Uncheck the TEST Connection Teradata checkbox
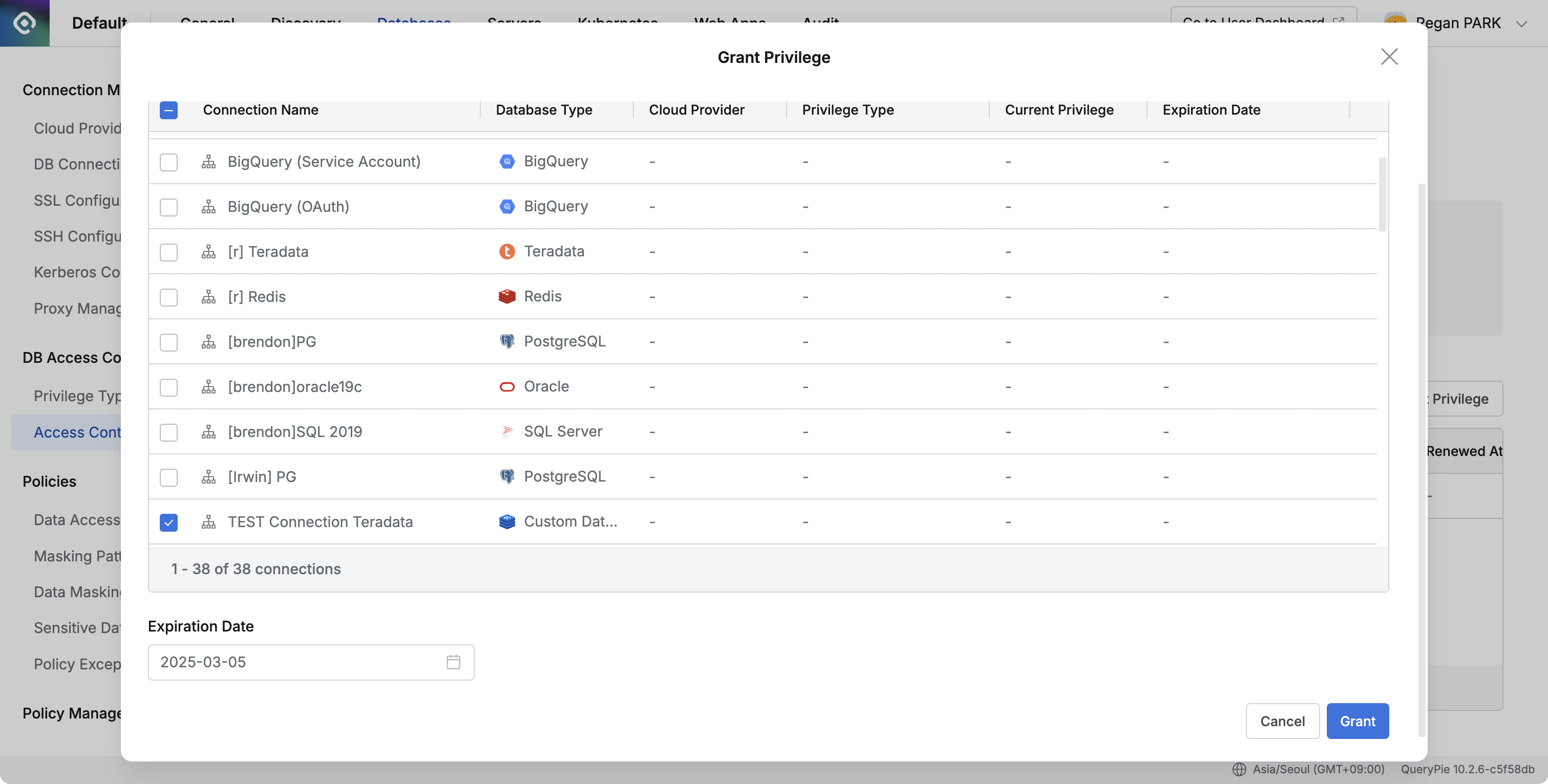The width and height of the screenshot is (1548, 784). coord(169,522)
